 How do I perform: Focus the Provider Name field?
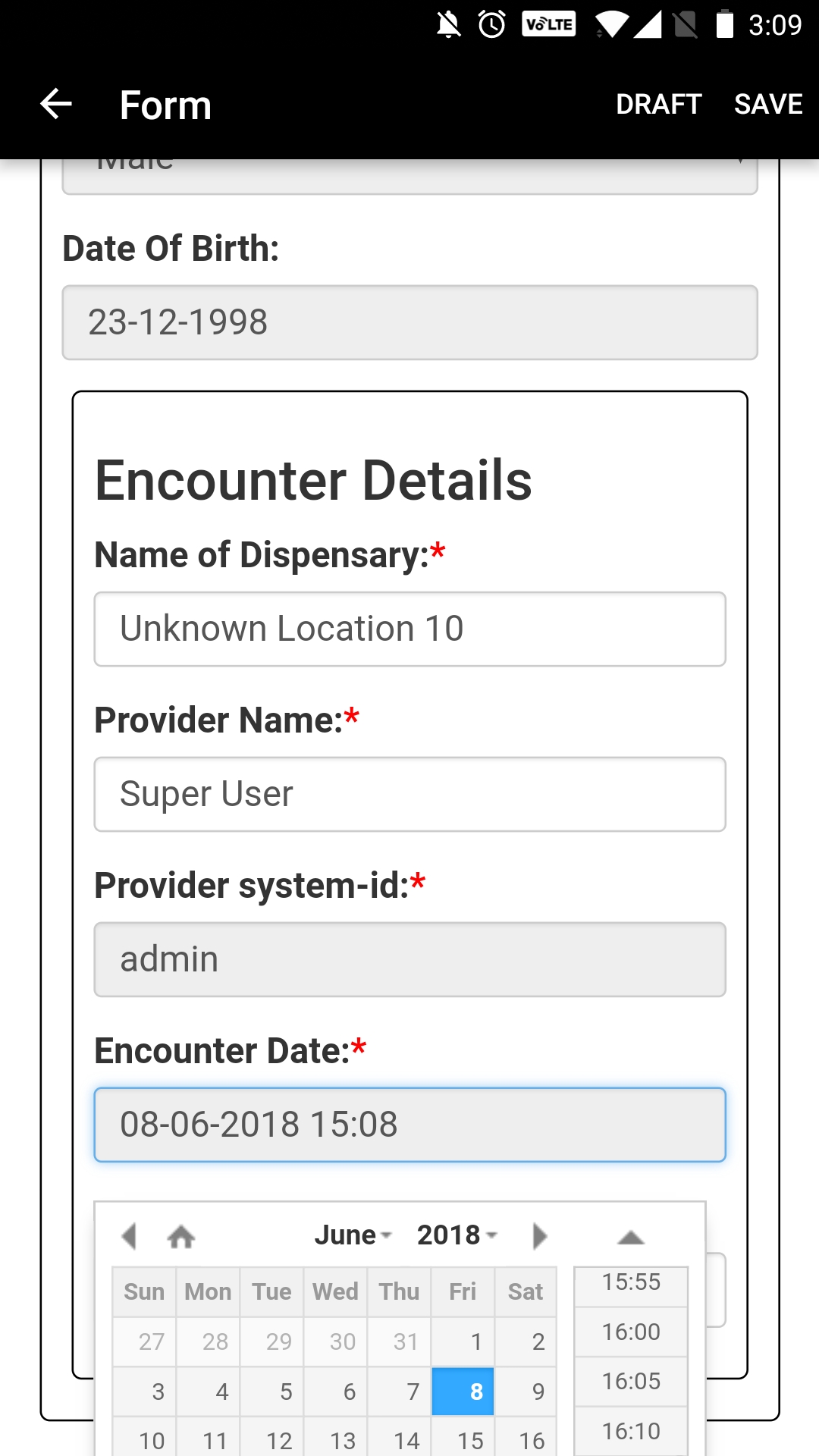(x=409, y=794)
